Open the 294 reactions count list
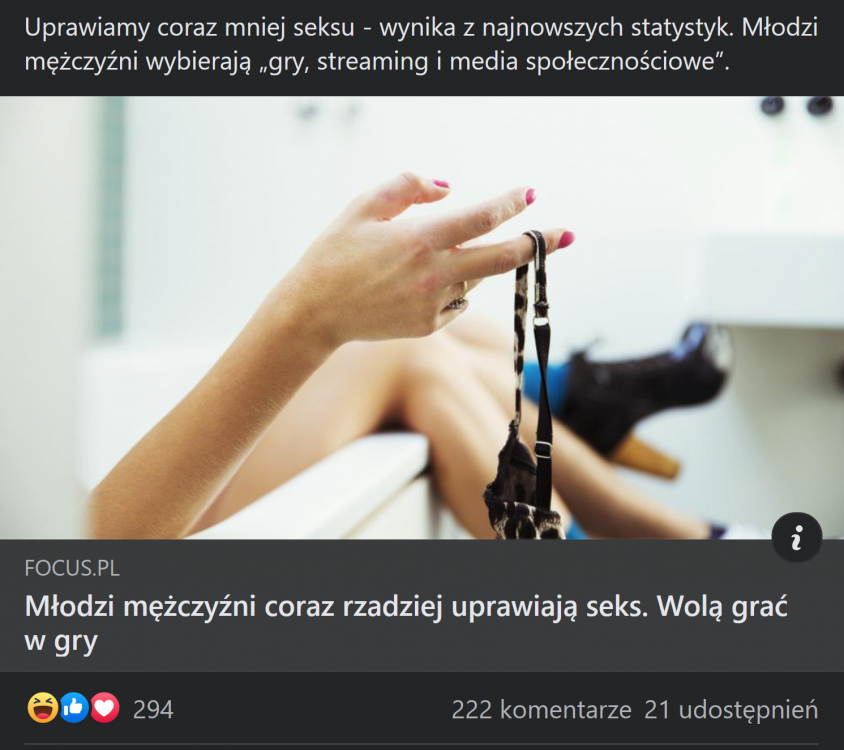844x750 pixels. (153, 710)
